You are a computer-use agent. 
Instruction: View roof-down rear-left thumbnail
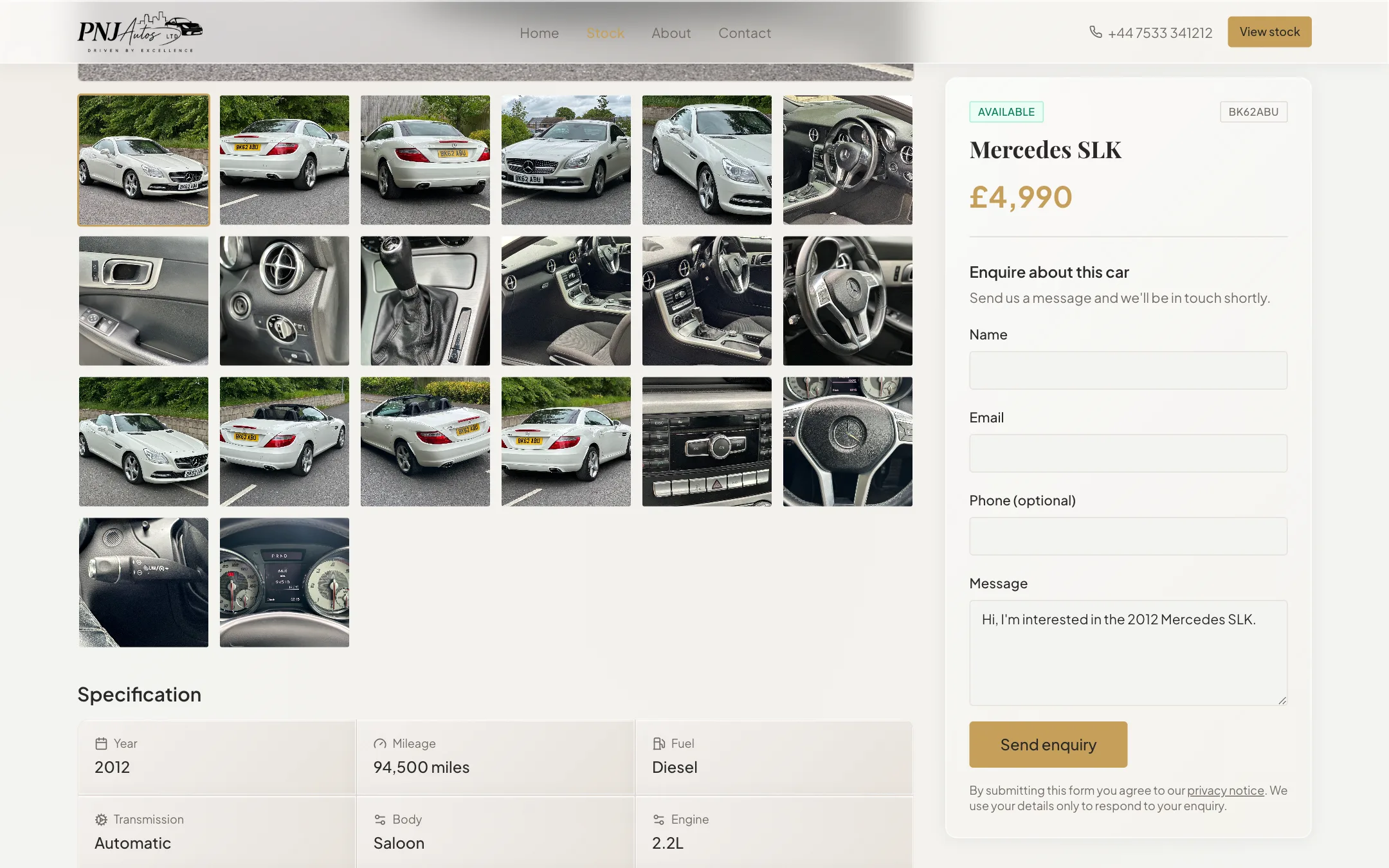(284, 442)
